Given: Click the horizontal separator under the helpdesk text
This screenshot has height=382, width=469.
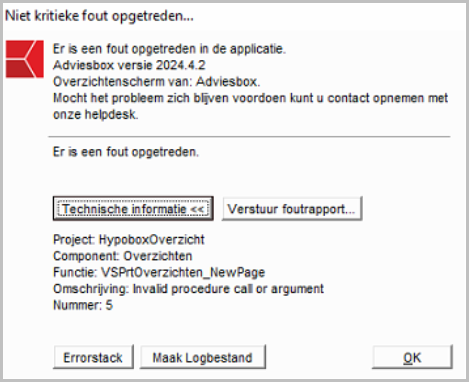Looking at the screenshot, I should point(249,137).
